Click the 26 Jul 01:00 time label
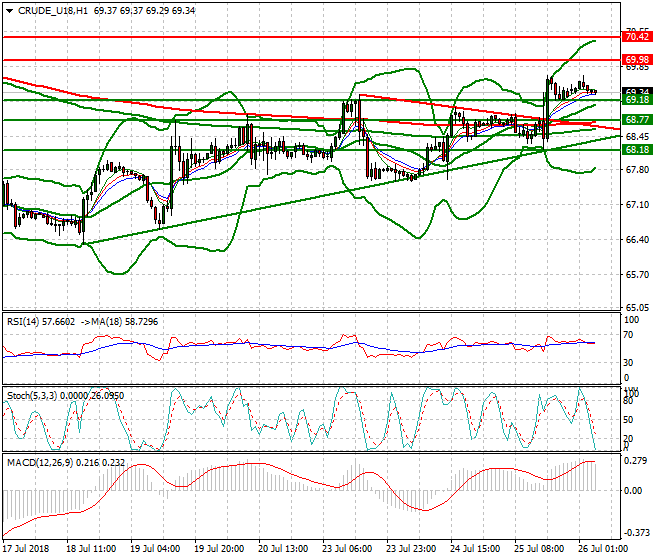 [x=604, y=549]
